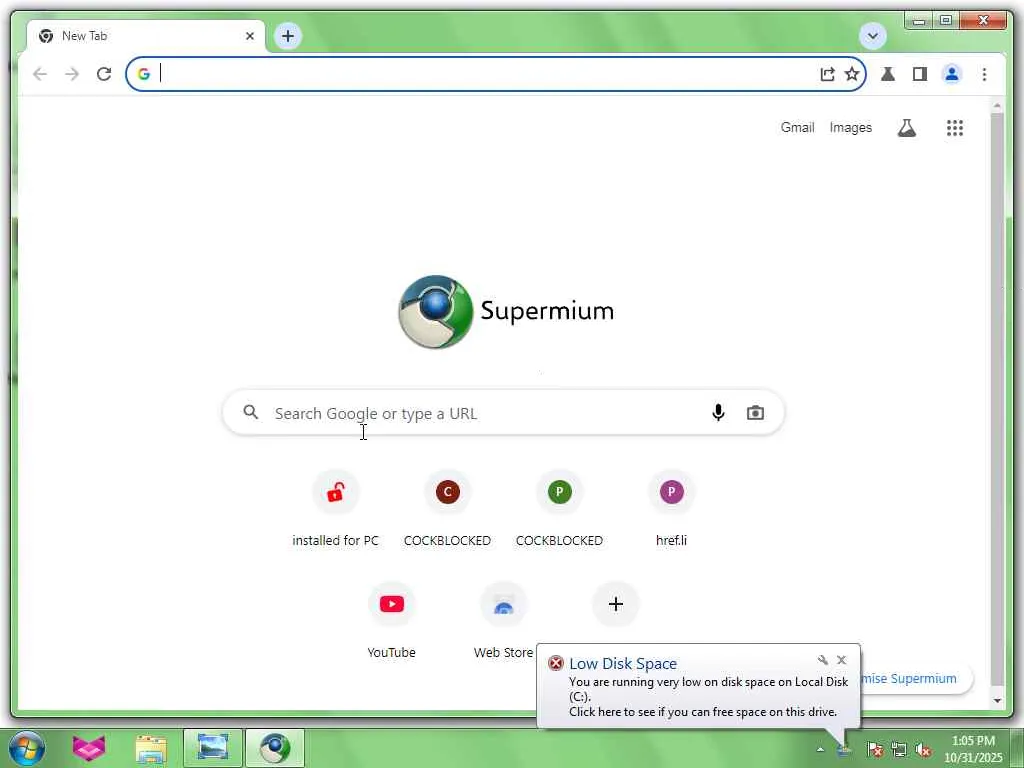Click the share page icon in address bar

[x=827, y=74]
